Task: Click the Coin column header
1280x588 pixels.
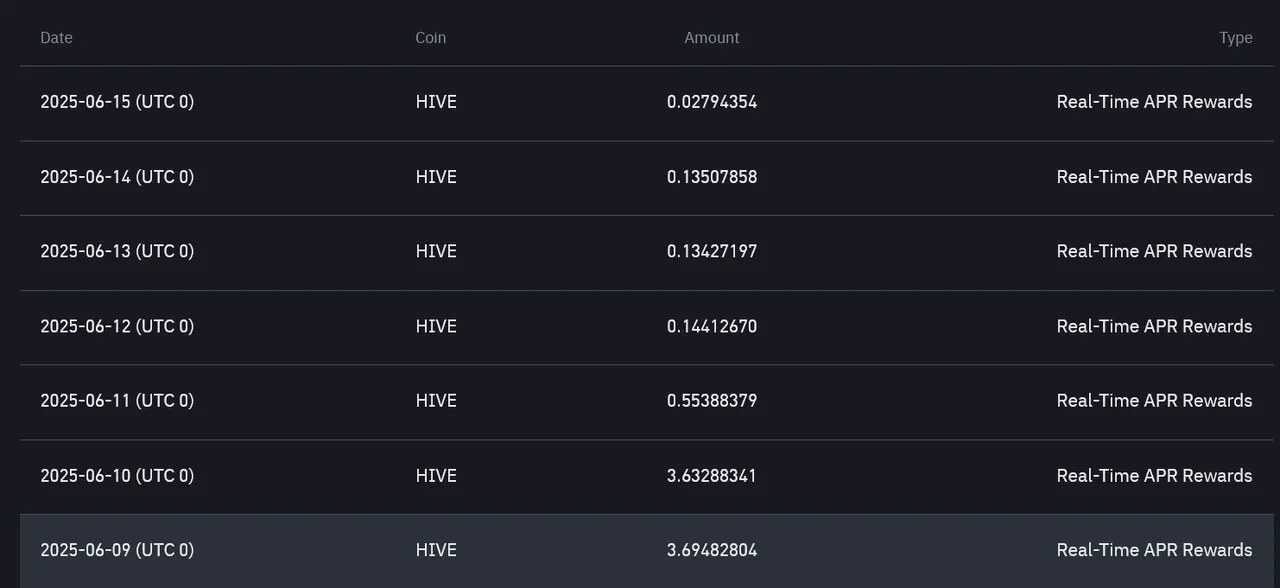Action: [x=431, y=38]
